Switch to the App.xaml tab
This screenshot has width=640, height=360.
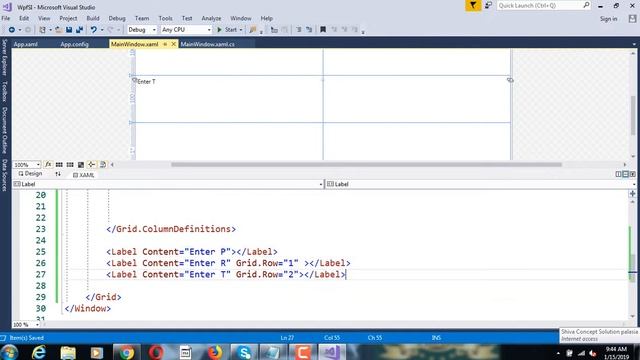pyautogui.click(x=26, y=44)
